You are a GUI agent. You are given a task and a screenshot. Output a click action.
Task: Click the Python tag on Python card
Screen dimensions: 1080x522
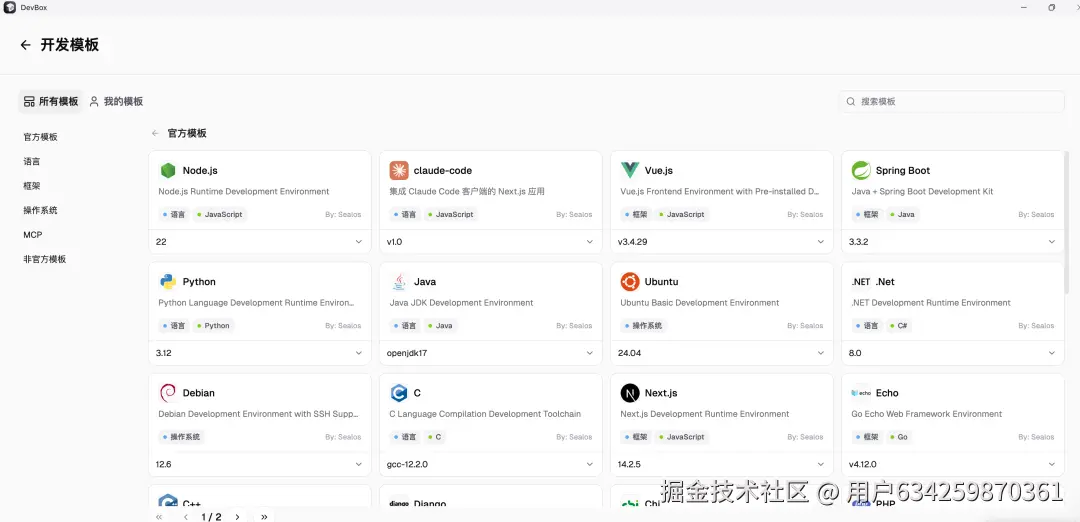[214, 326]
